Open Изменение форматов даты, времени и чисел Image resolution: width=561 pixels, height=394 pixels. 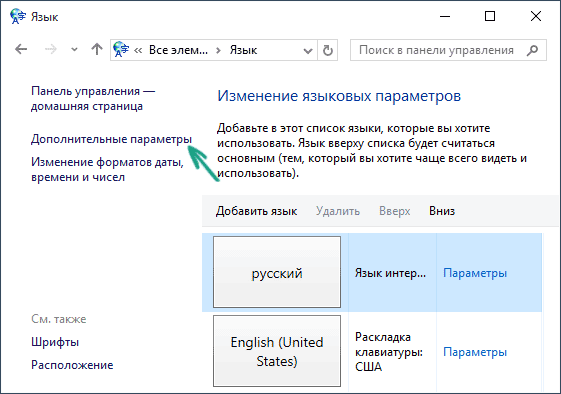(x=107, y=170)
